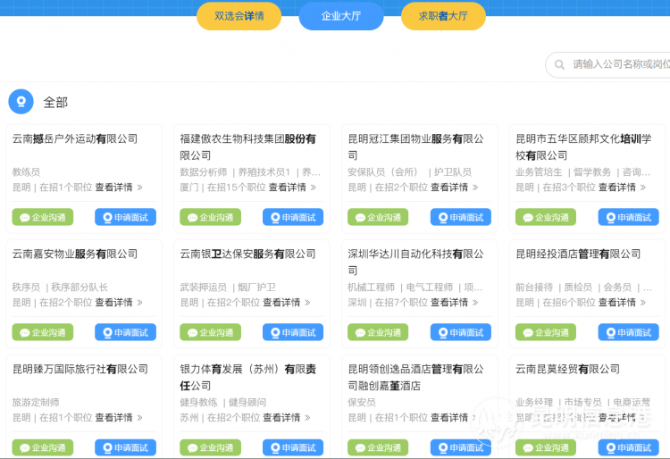View details for 云南撼岳户外运动有限公司
The height and width of the screenshot is (459, 670).
(118, 187)
